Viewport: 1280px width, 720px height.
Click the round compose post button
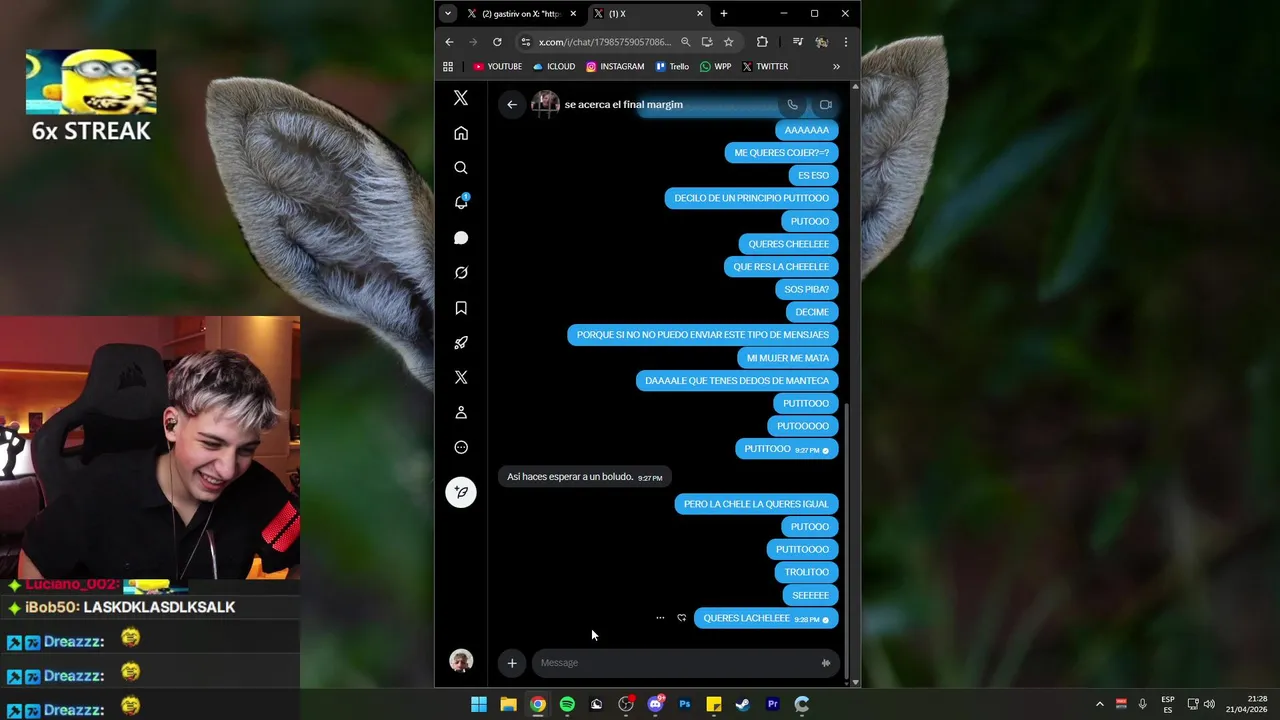(x=461, y=492)
